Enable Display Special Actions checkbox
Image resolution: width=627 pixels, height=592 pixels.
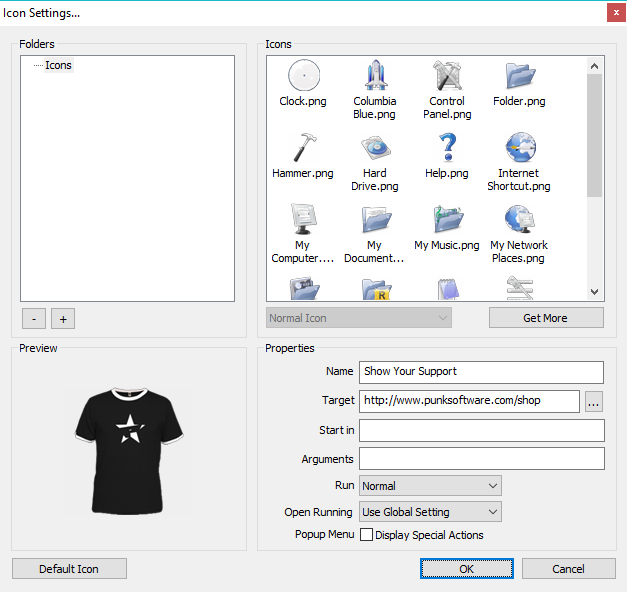(366, 535)
